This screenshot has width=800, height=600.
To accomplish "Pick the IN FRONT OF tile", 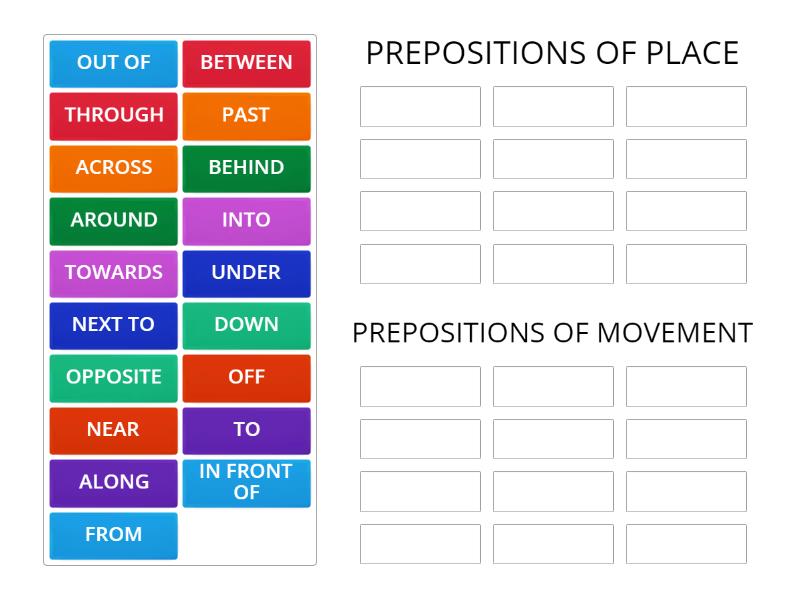I will (x=246, y=482).
